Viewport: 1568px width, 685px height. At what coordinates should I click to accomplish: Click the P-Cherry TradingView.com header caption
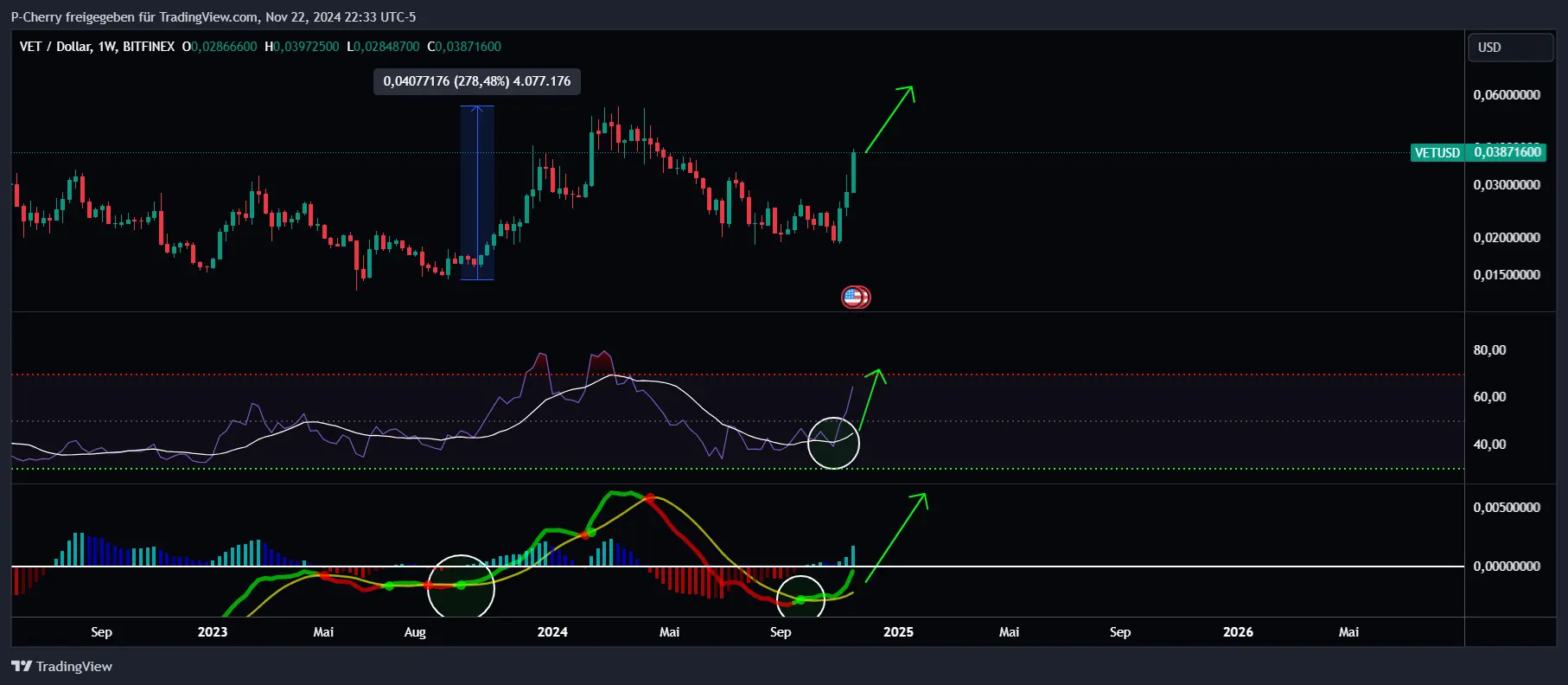point(214,17)
